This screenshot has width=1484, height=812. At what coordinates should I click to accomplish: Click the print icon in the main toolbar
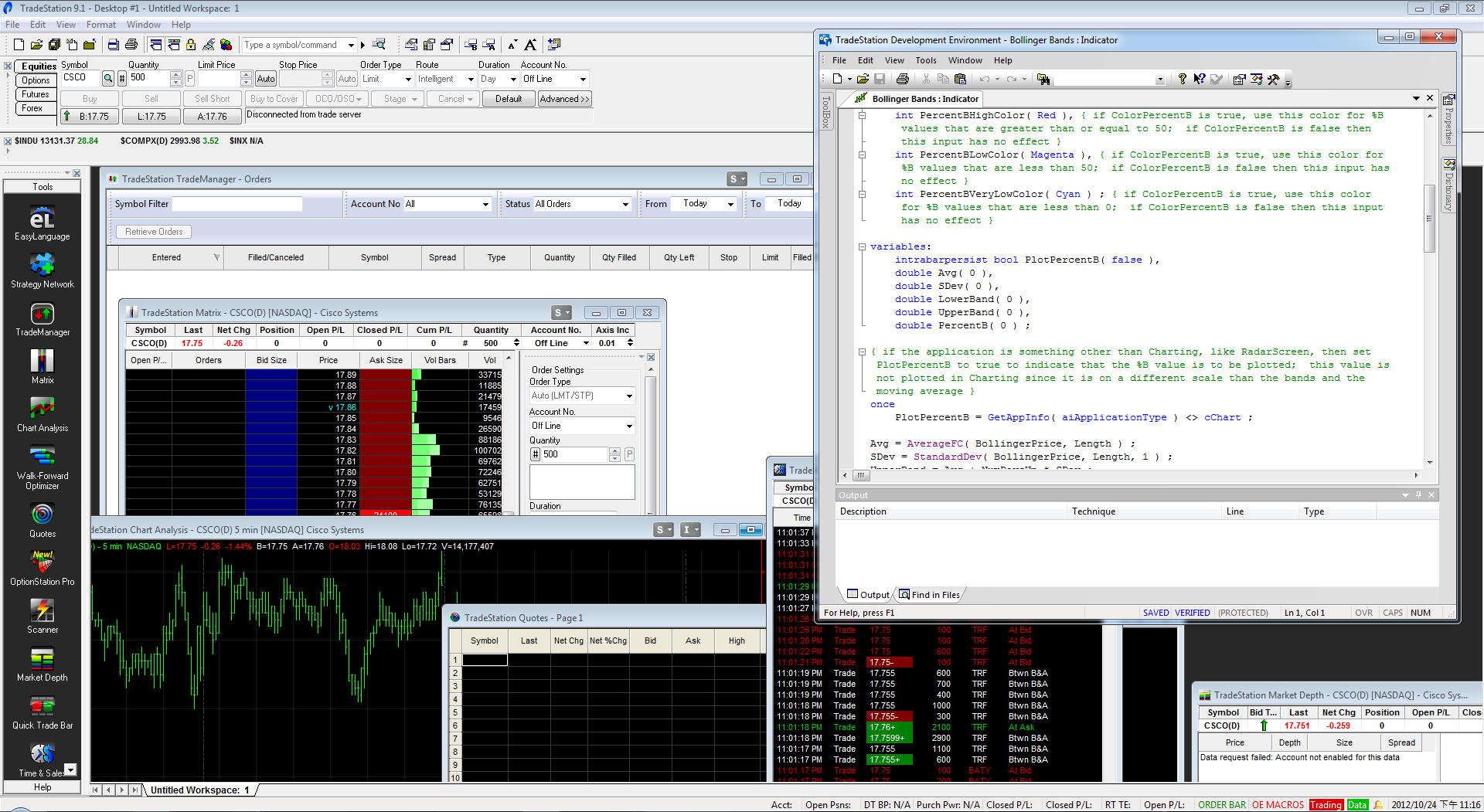coord(131,45)
